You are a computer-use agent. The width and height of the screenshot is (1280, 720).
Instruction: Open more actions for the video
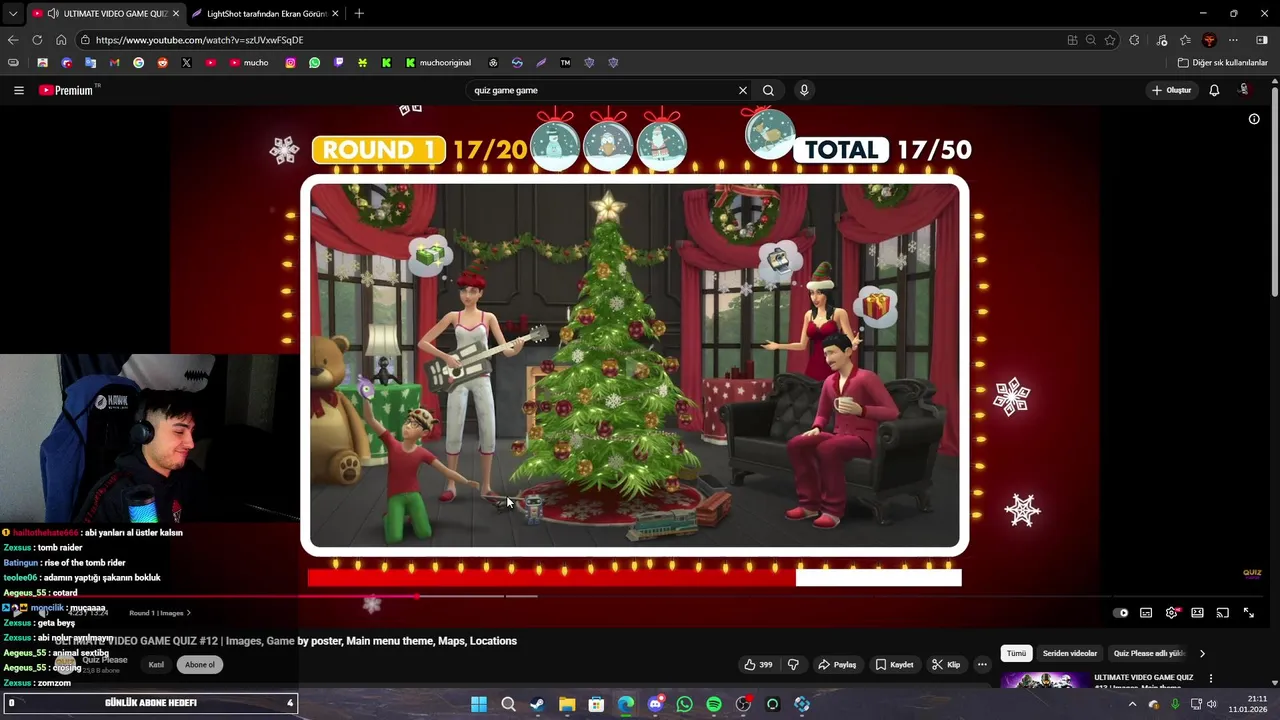982,664
